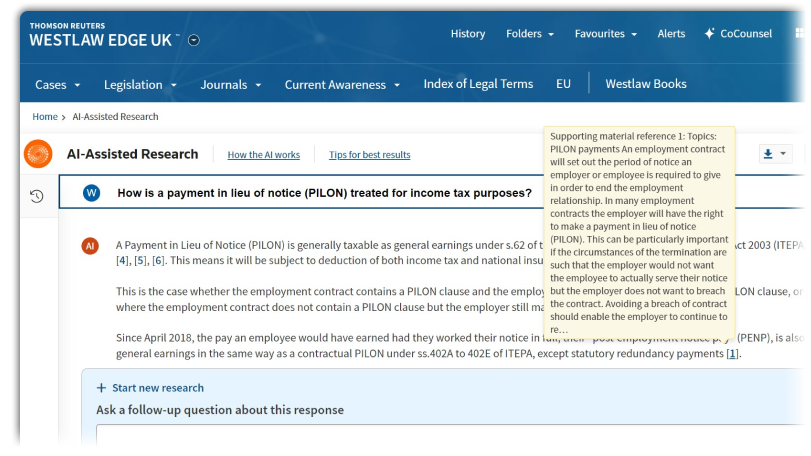Expand the Legislation dropdown menu
The width and height of the screenshot is (811, 456).
(140, 85)
